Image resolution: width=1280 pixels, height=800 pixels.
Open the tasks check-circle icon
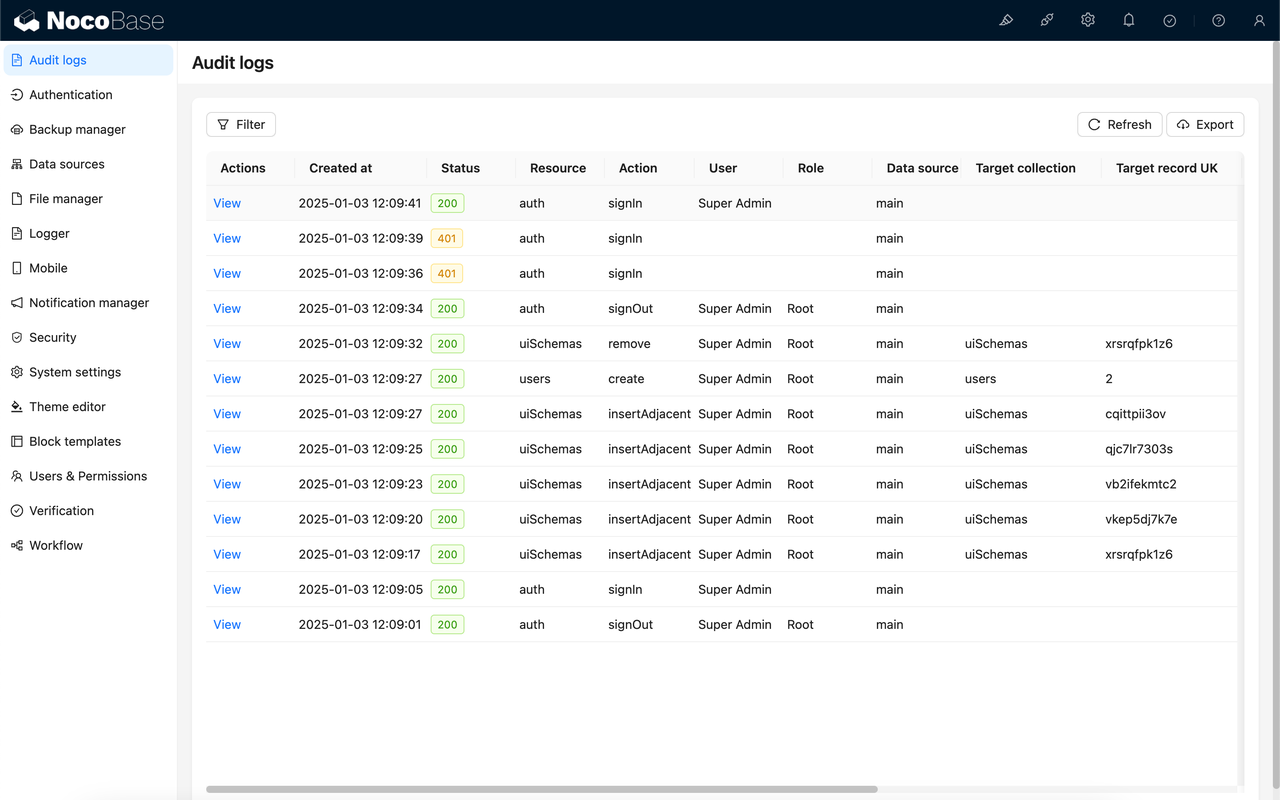[1170, 20]
